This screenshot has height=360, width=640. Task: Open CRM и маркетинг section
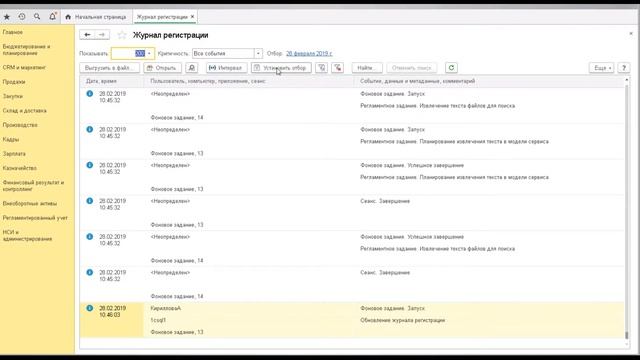(24, 67)
